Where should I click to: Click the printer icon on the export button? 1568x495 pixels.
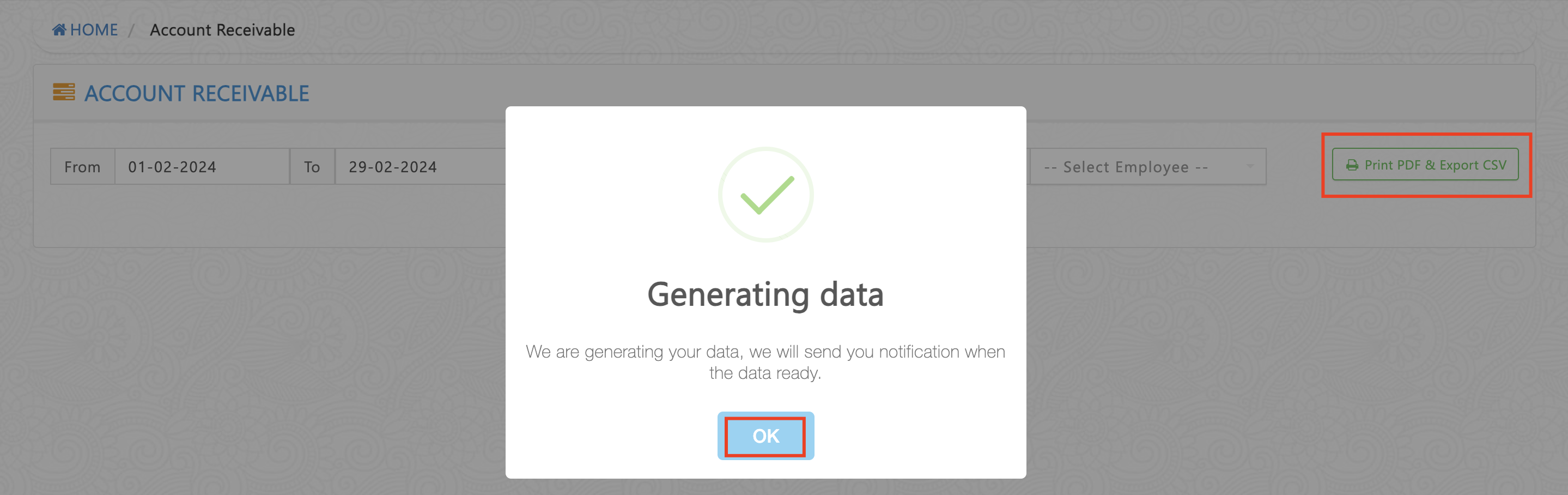[x=1352, y=165]
